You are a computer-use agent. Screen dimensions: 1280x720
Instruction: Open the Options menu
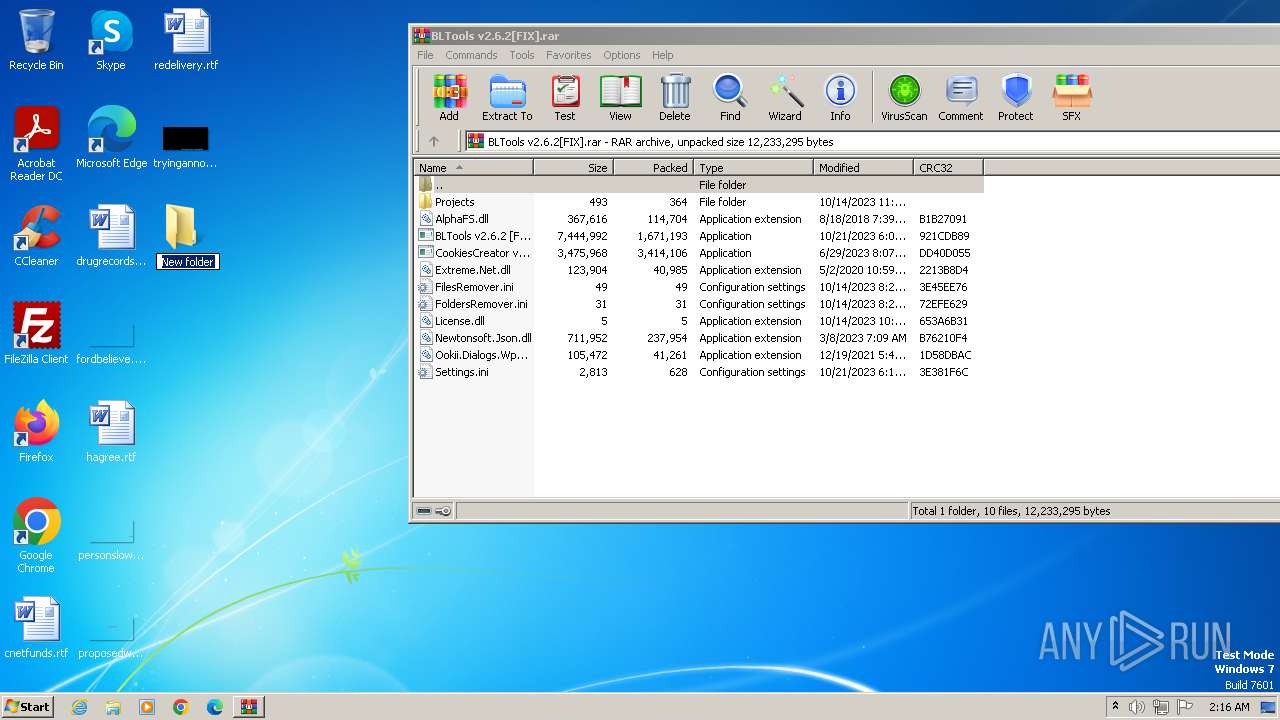tap(621, 55)
